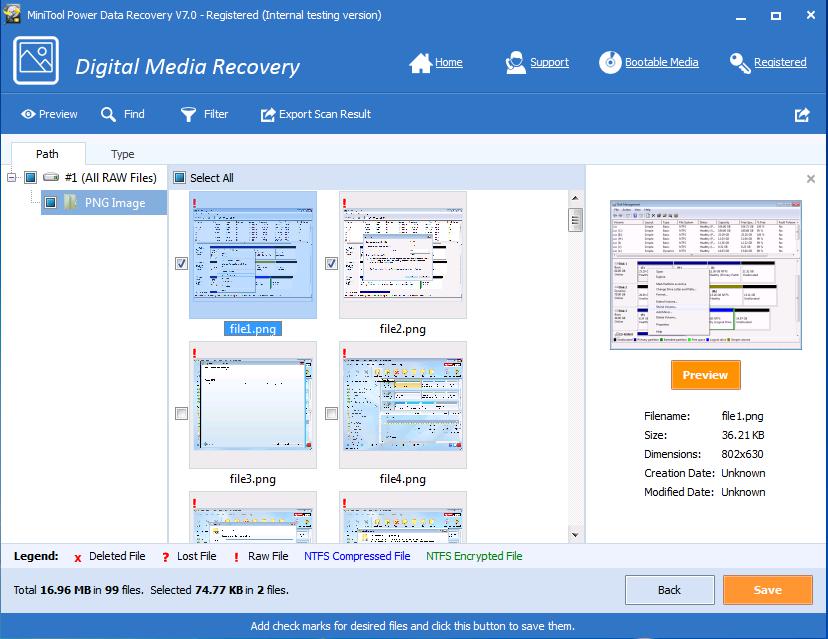Click the PNG Image folder icon
This screenshot has width=828, height=639.
(x=71, y=202)
